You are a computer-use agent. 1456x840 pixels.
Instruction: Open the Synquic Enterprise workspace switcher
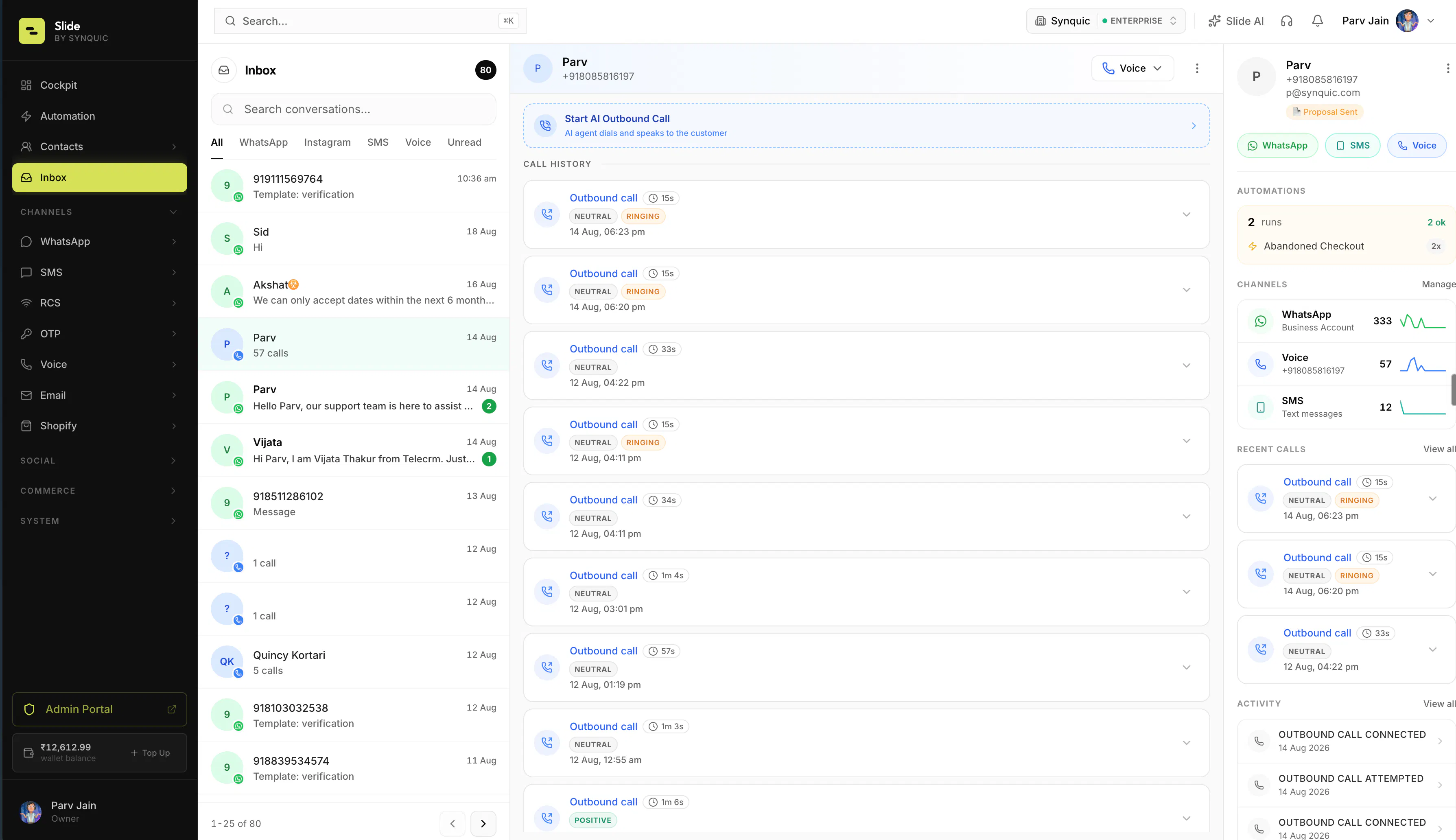[x=1105, y=21]
